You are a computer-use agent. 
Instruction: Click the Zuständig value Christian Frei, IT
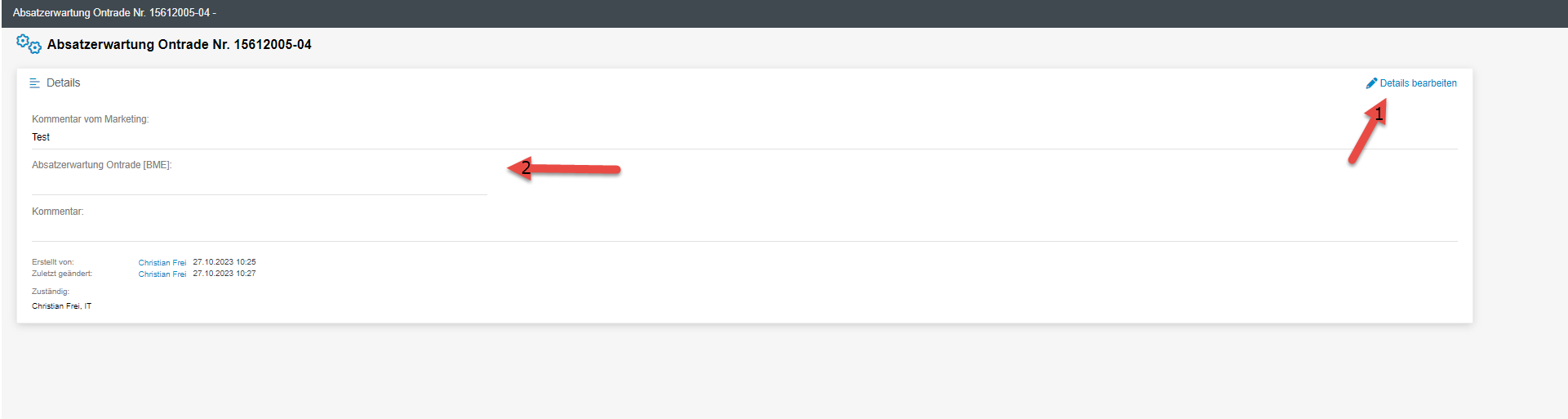[x=61, y=306]
